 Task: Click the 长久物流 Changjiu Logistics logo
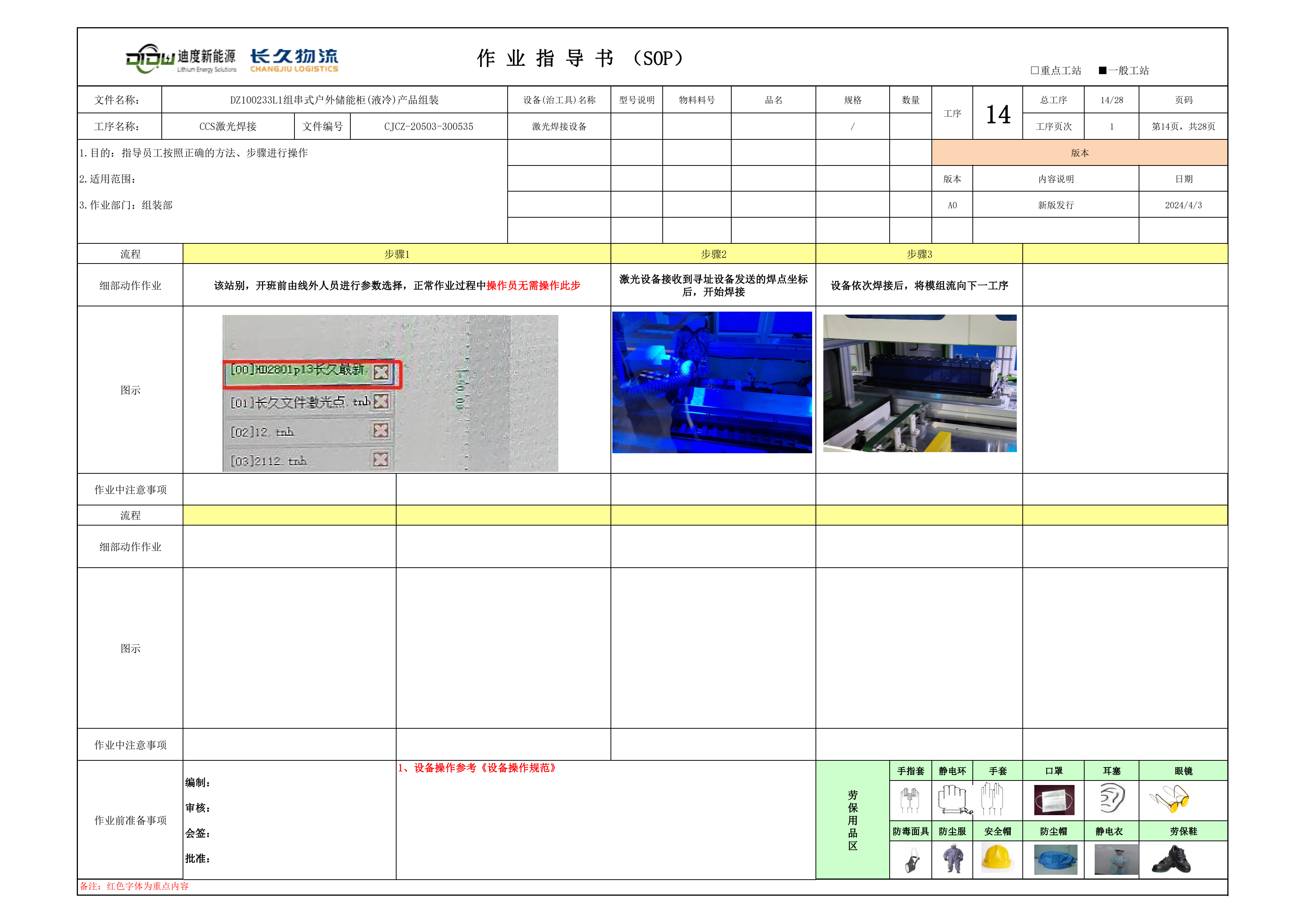click(x=294, y=60)
